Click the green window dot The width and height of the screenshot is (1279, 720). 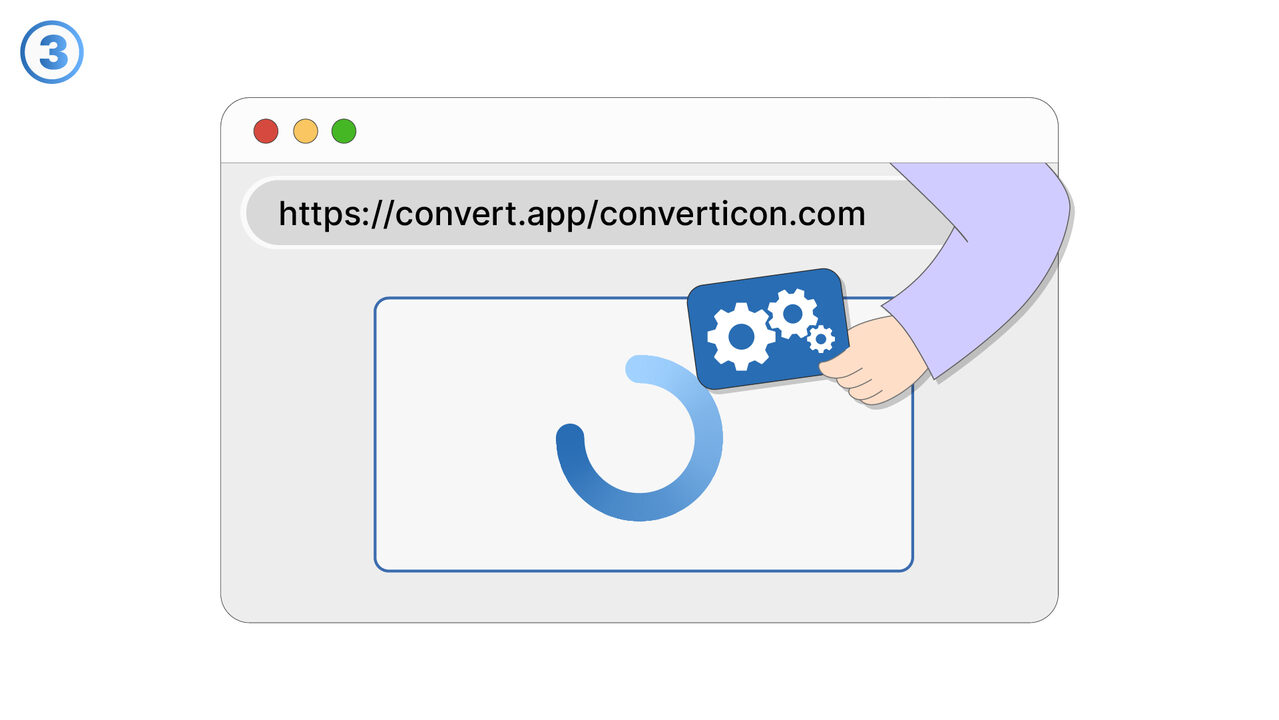click(344, 131)
